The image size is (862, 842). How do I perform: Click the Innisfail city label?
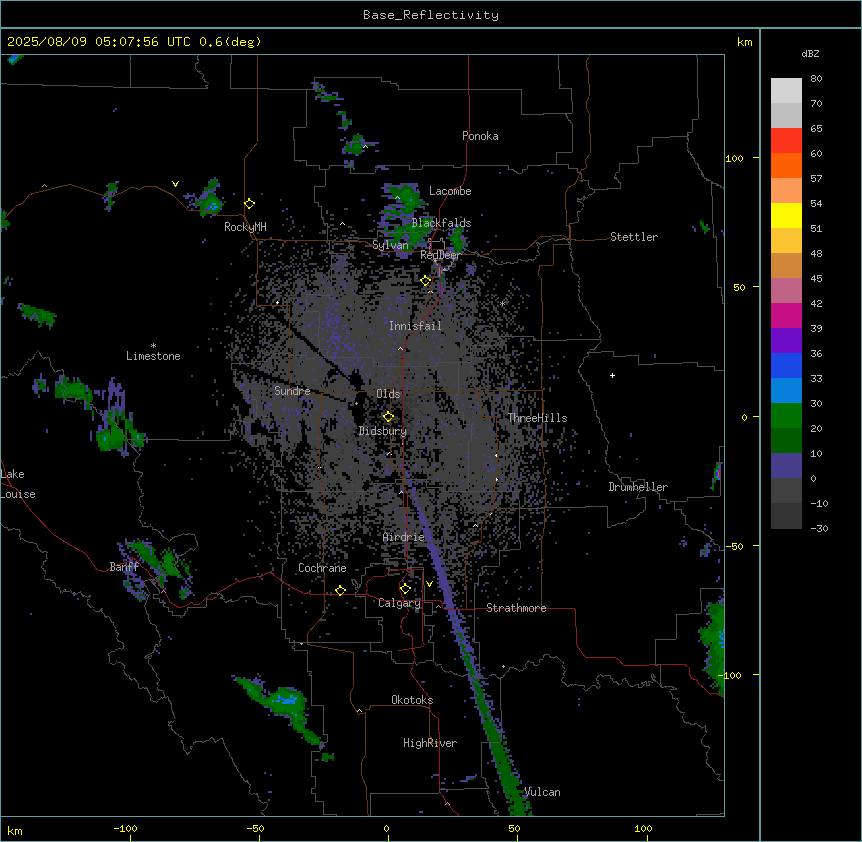[415, 326]
